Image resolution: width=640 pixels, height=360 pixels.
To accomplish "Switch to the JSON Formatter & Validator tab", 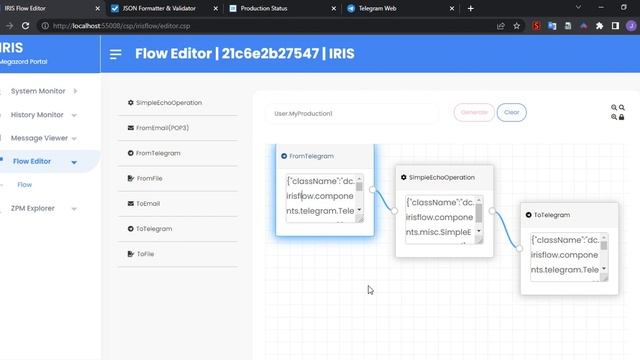I will (x=159, y=8).
